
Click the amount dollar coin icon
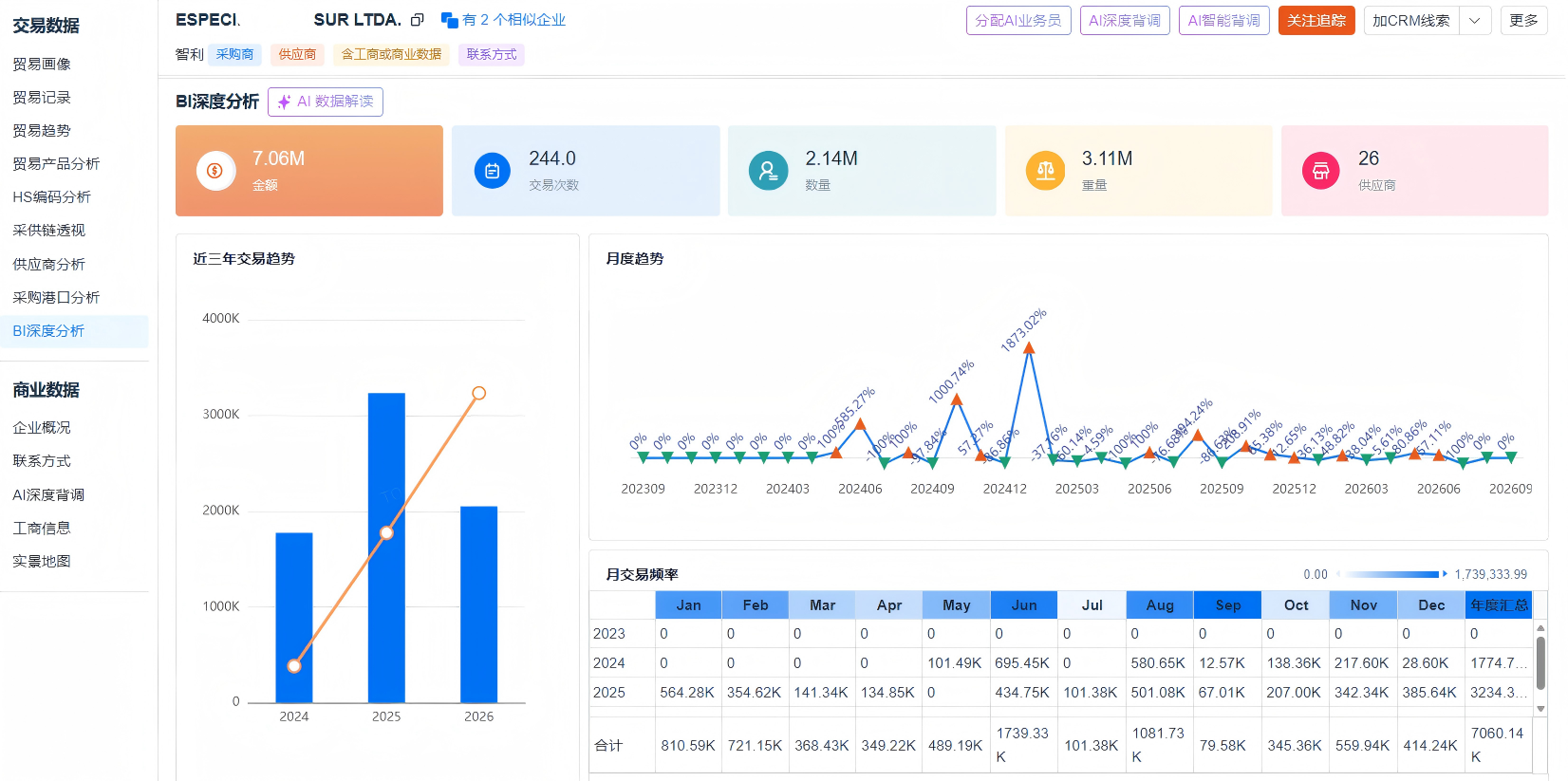coord(215,171)
